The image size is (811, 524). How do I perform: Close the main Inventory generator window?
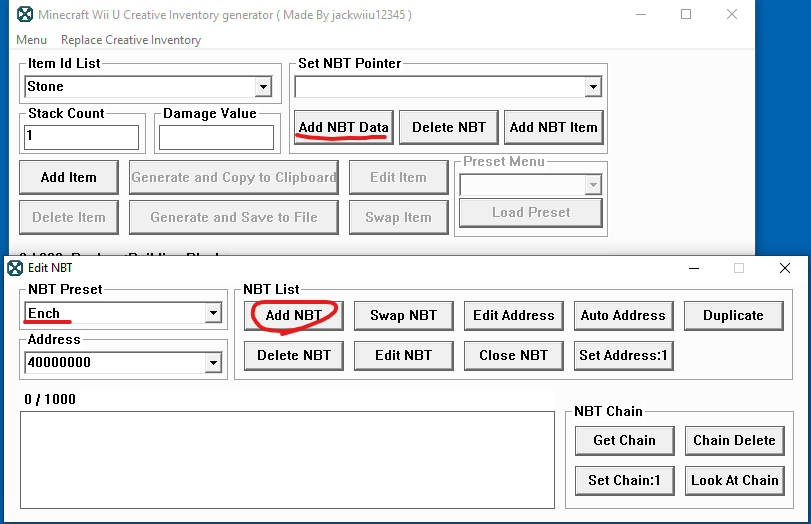coord(732,14)
